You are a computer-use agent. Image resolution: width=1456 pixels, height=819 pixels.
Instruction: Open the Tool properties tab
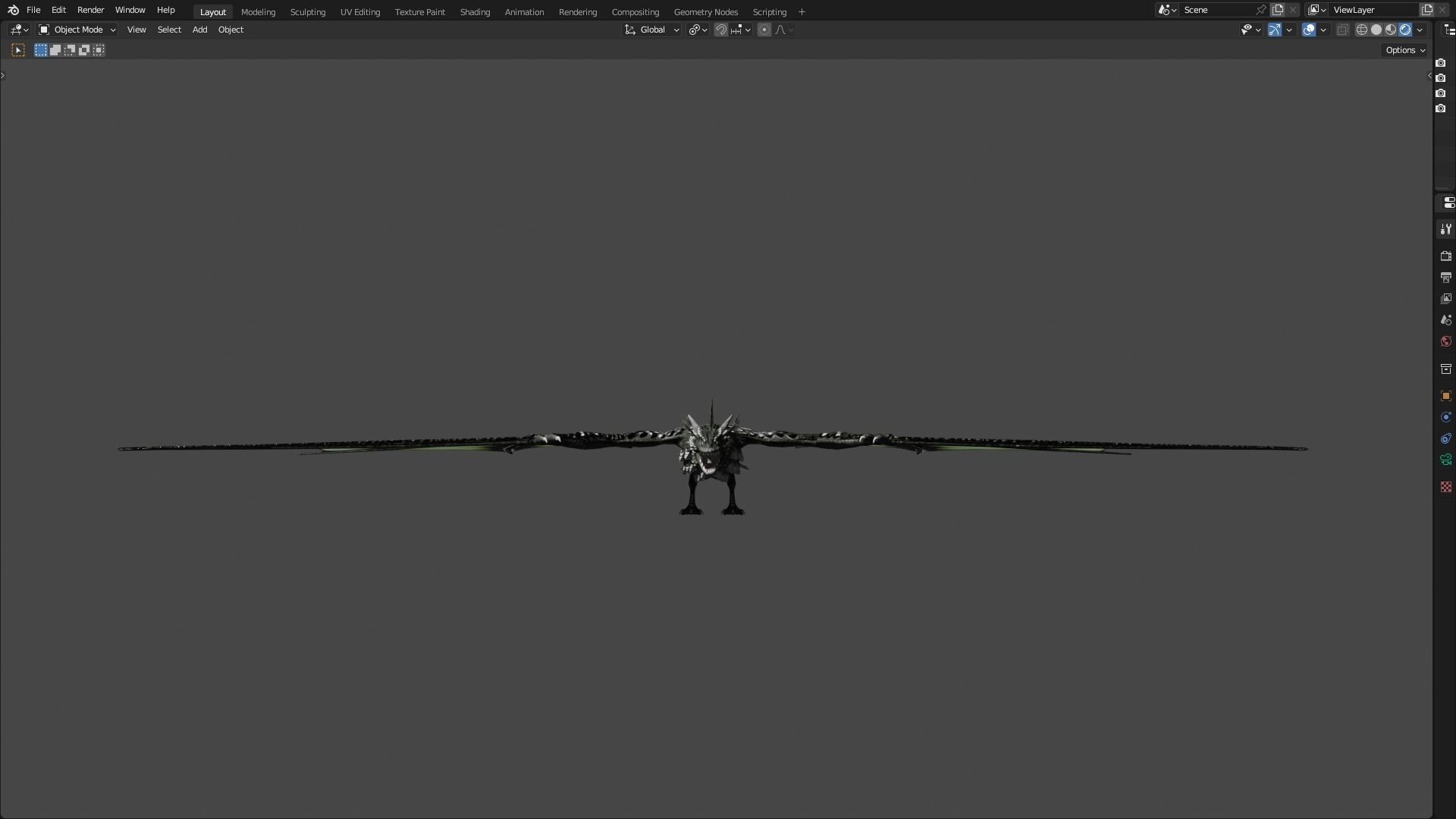click(1445, 229)
